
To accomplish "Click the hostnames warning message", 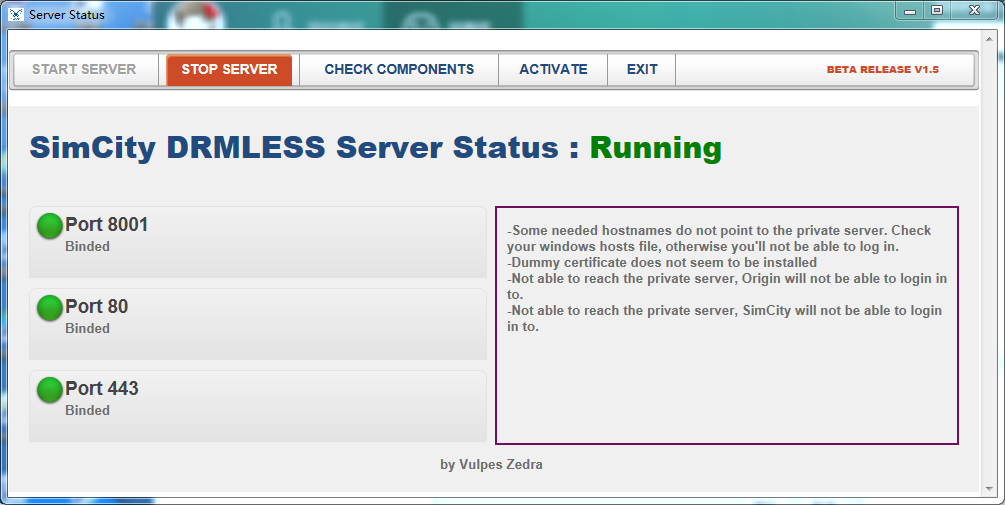I will click(x=719, y=238).
